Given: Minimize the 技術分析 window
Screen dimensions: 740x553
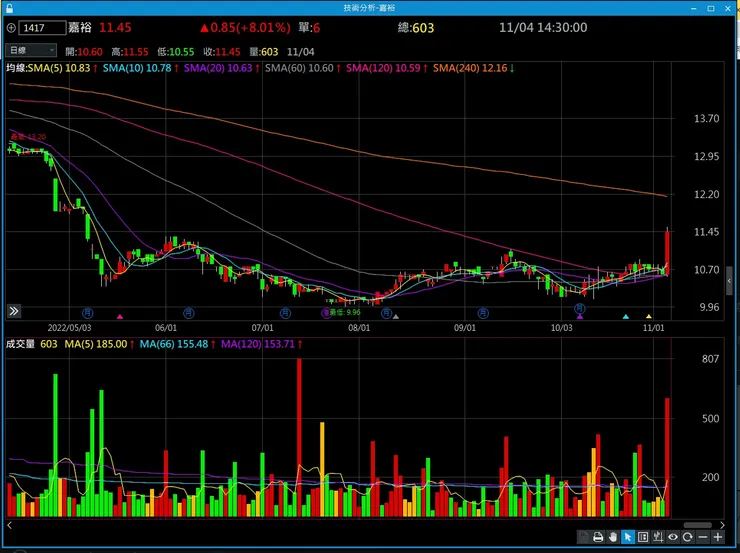Looking at the screenshot, I should click(x=694, y=8).
